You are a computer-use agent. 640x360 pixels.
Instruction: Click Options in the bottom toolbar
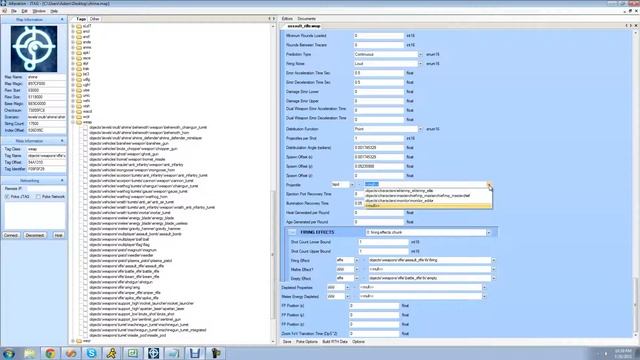[x=358, y=342]
